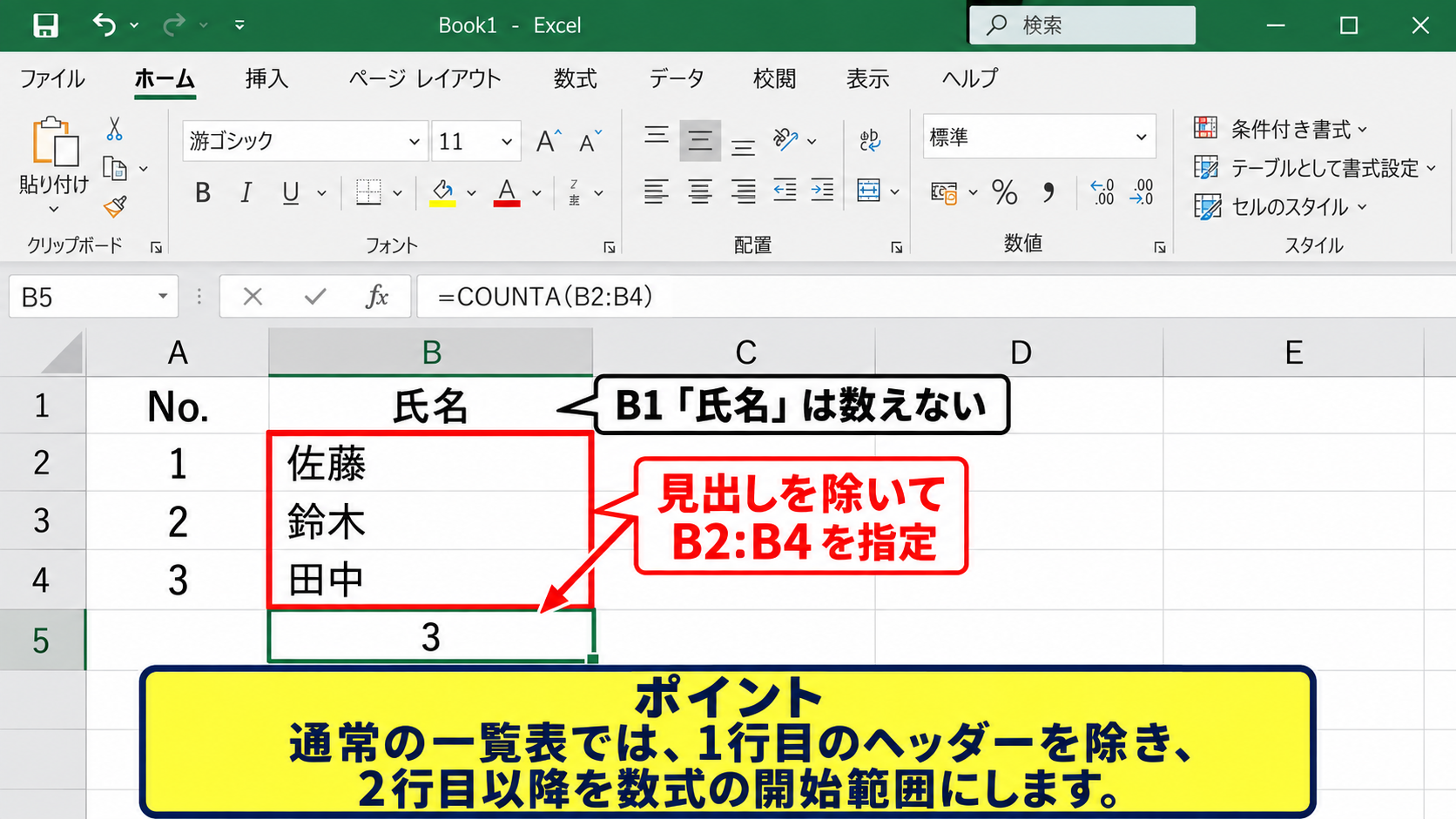Screen dimensions: 1456x819
Task: Apply comma style number format
Action: pyautogui.click(x=1048, y=192)
